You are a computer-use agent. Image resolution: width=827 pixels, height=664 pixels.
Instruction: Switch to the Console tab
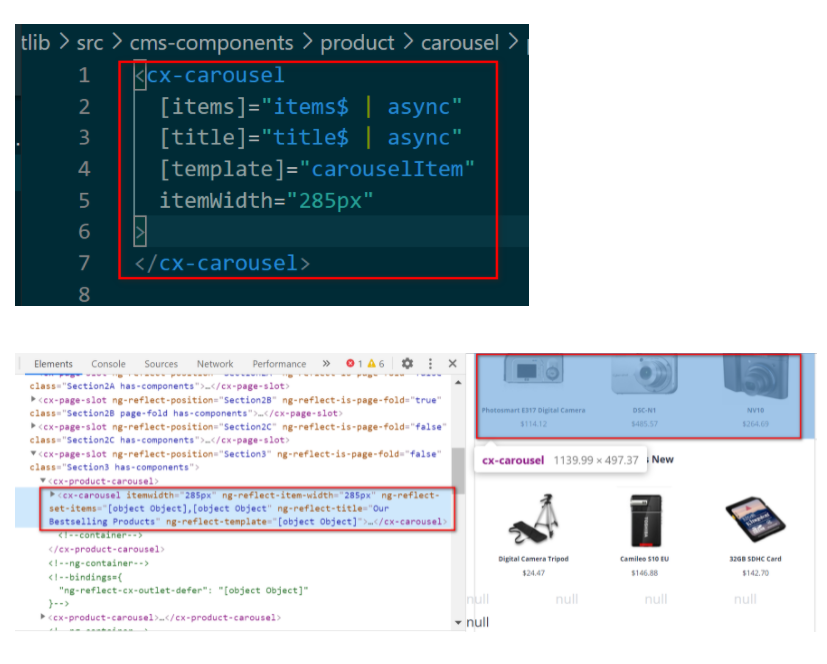click(x=108, y=364)
